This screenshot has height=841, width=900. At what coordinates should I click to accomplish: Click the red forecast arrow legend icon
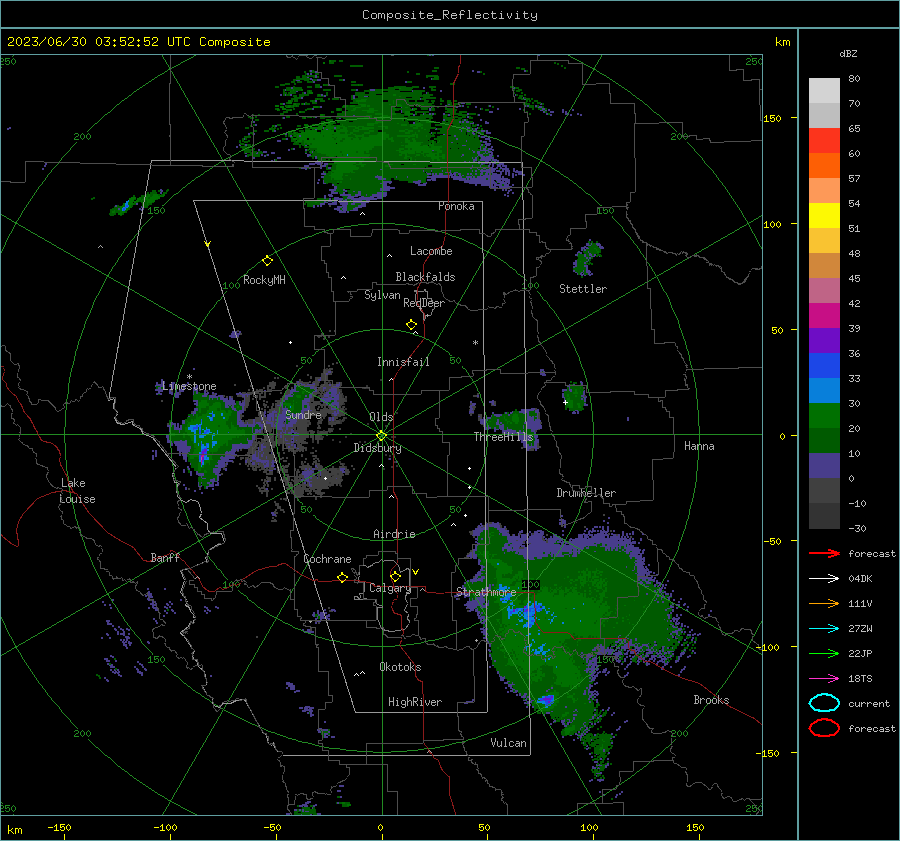coord(824,553)
